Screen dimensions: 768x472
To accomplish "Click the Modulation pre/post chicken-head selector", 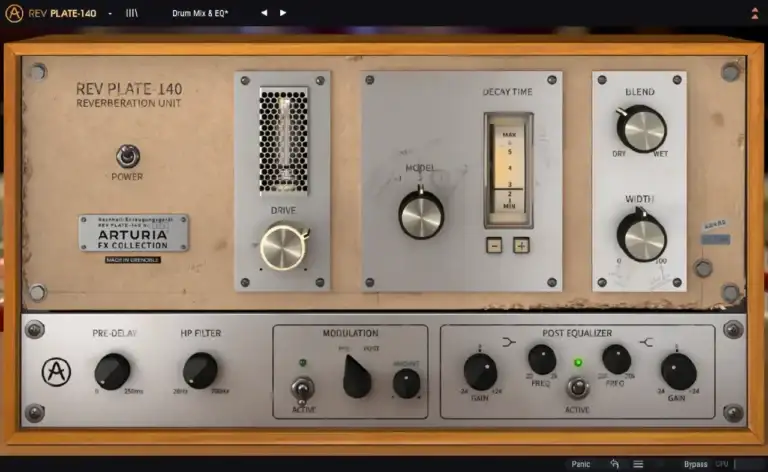I will (x=356, y=377).
